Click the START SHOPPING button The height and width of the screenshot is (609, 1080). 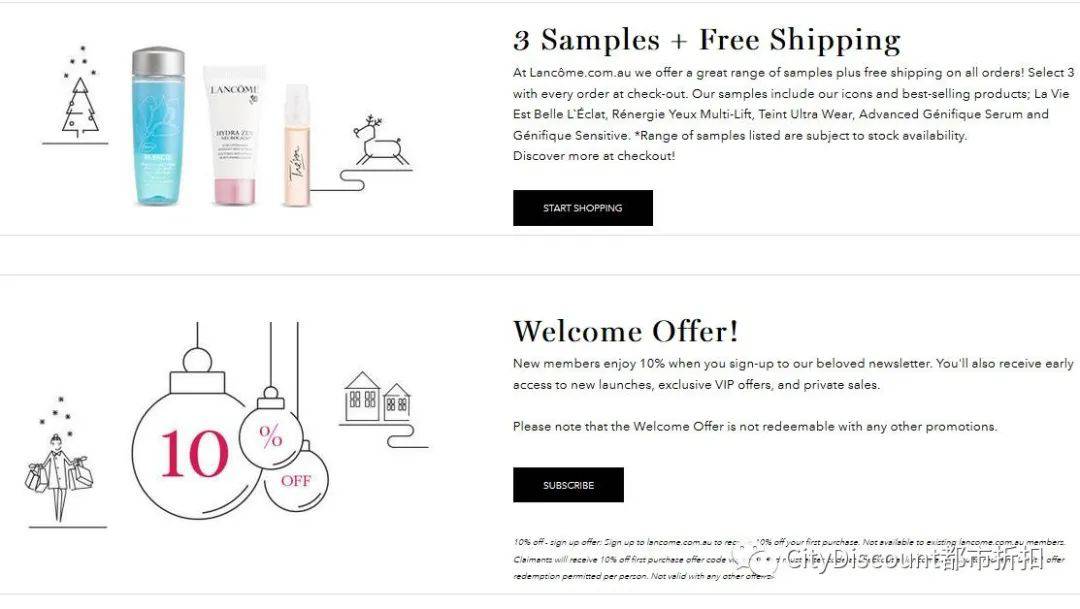583,208
